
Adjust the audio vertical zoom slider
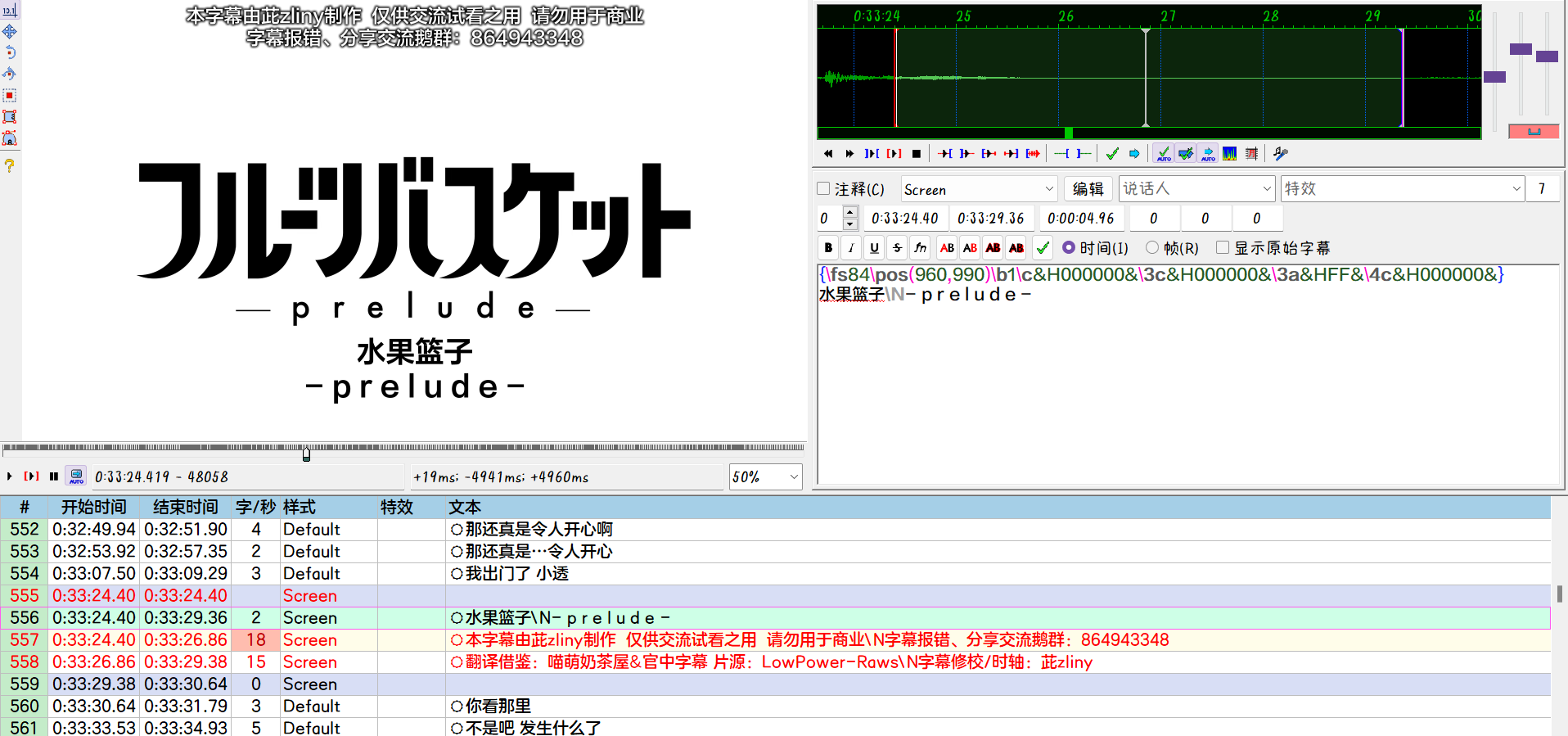click(1521, 49)
